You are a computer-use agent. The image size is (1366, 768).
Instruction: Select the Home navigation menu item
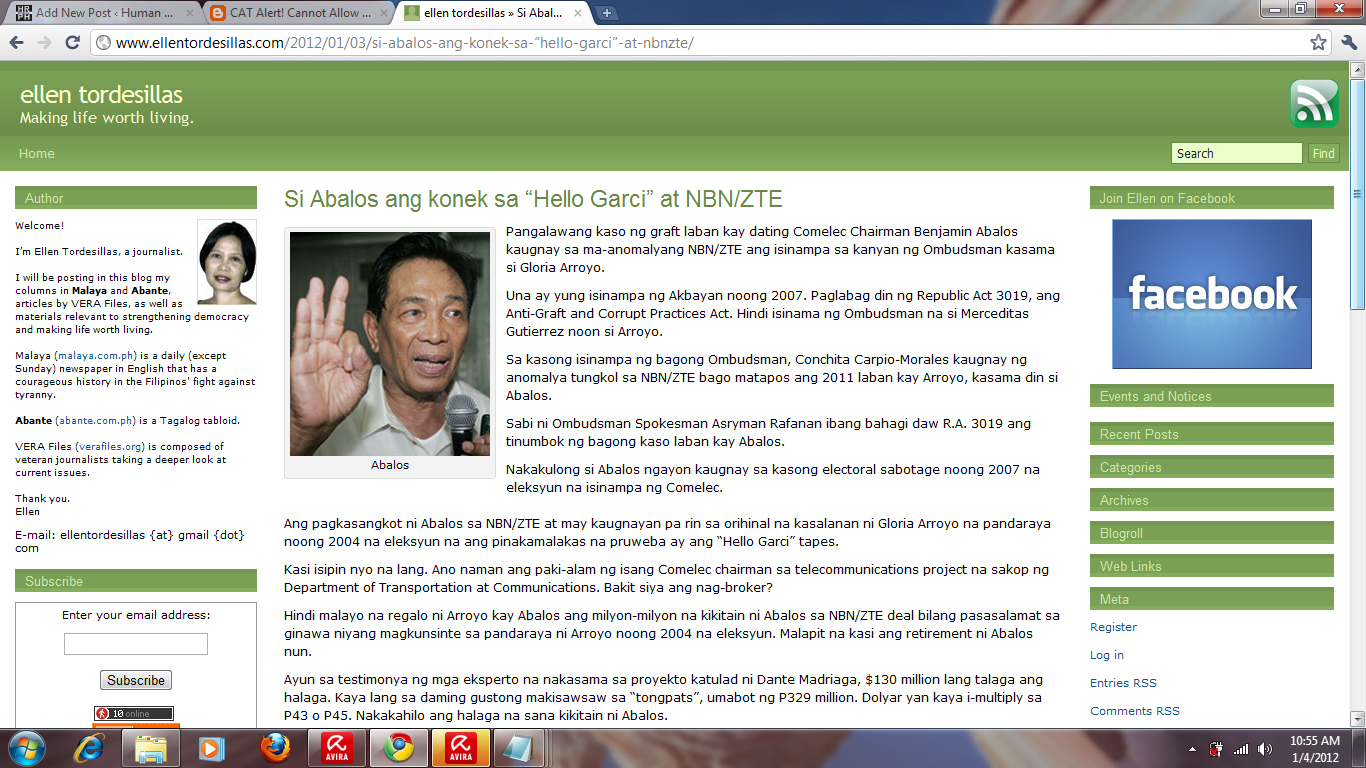(37, 153)
